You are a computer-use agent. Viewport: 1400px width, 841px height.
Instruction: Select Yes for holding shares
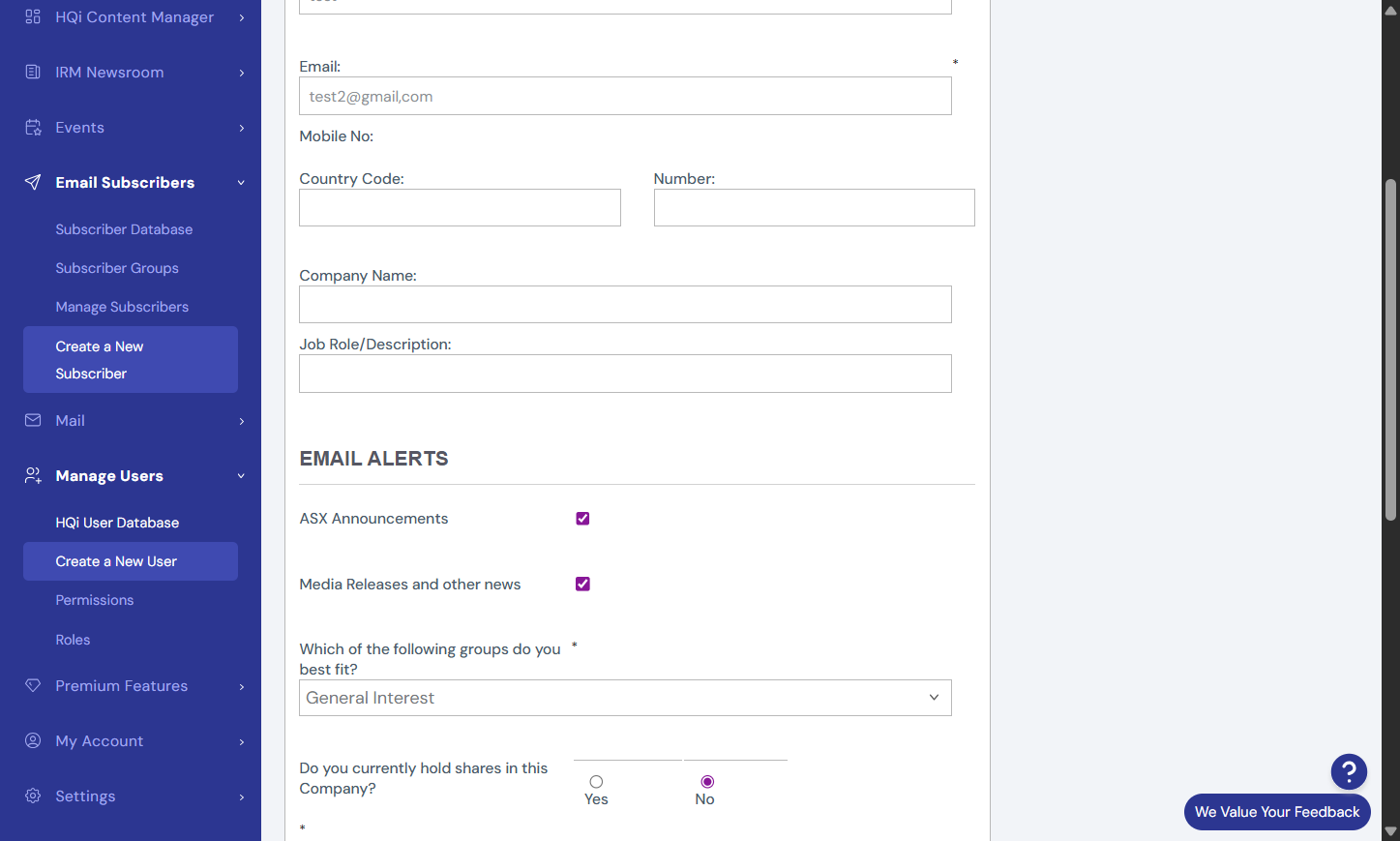click(596, 782)
